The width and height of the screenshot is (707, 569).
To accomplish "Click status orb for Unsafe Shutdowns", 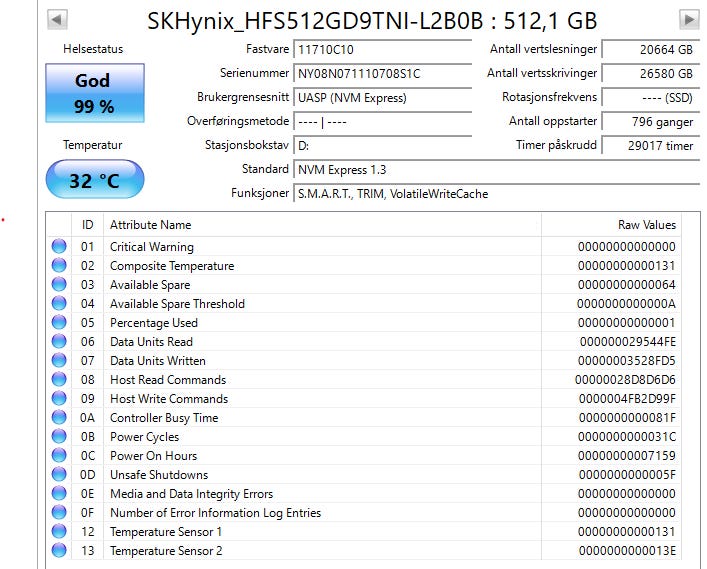I will [x=59, y=474].
